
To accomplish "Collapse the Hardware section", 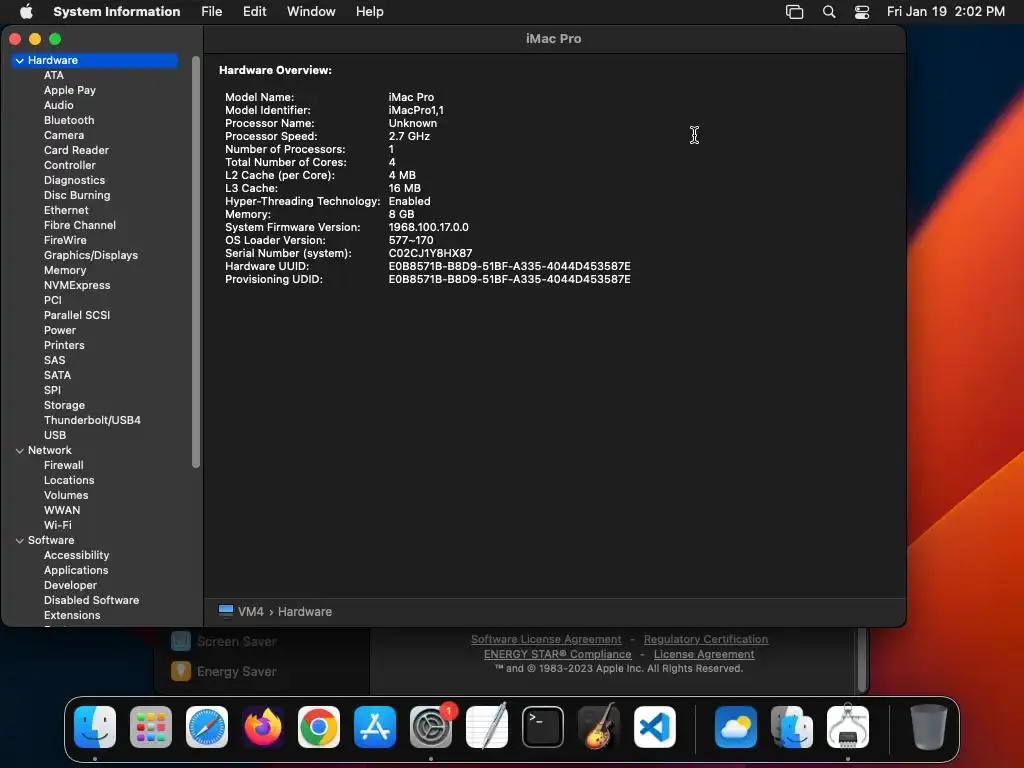I will point(20,60).
